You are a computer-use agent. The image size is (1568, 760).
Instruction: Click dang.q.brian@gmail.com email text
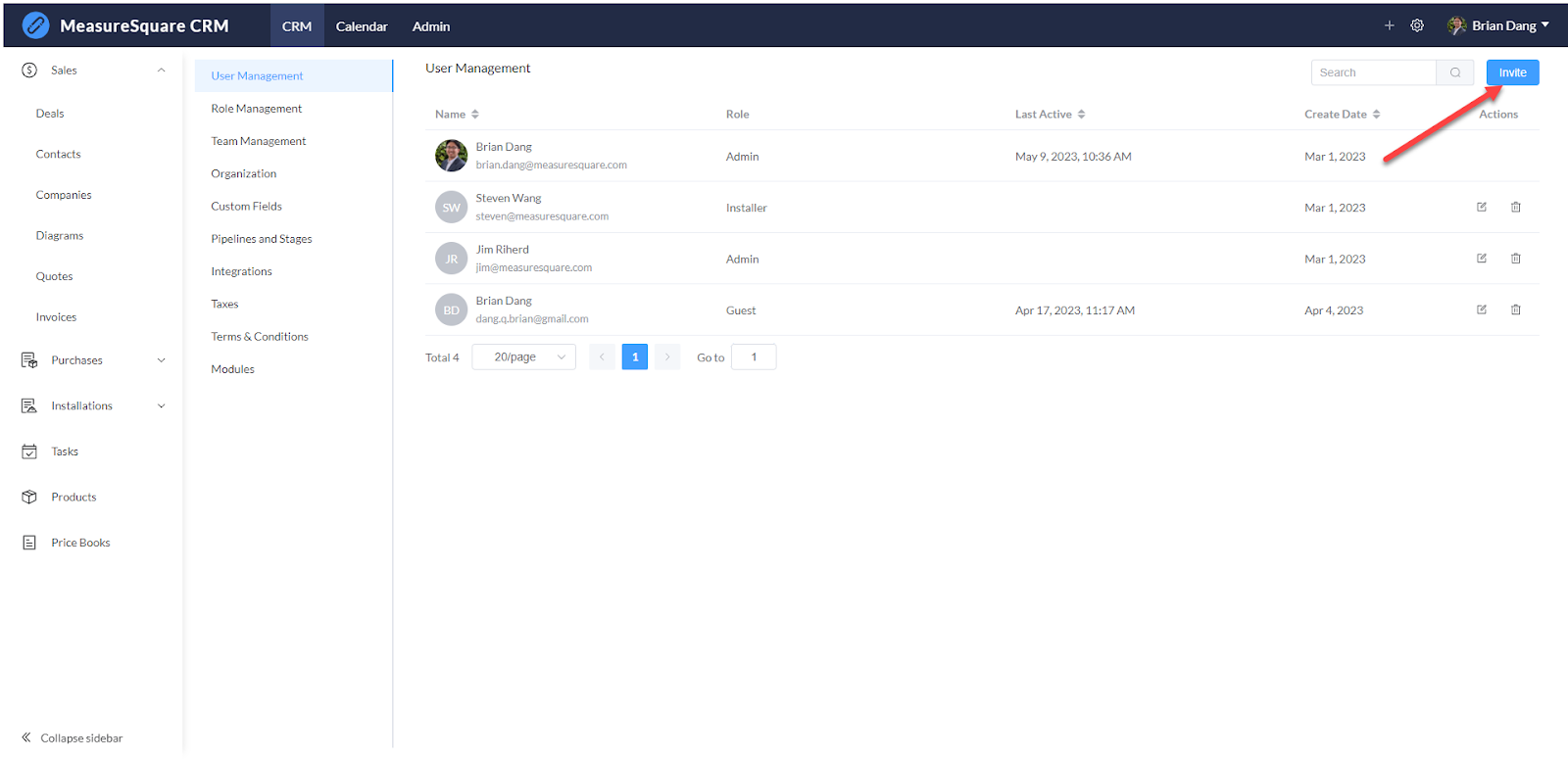point(532,319)
